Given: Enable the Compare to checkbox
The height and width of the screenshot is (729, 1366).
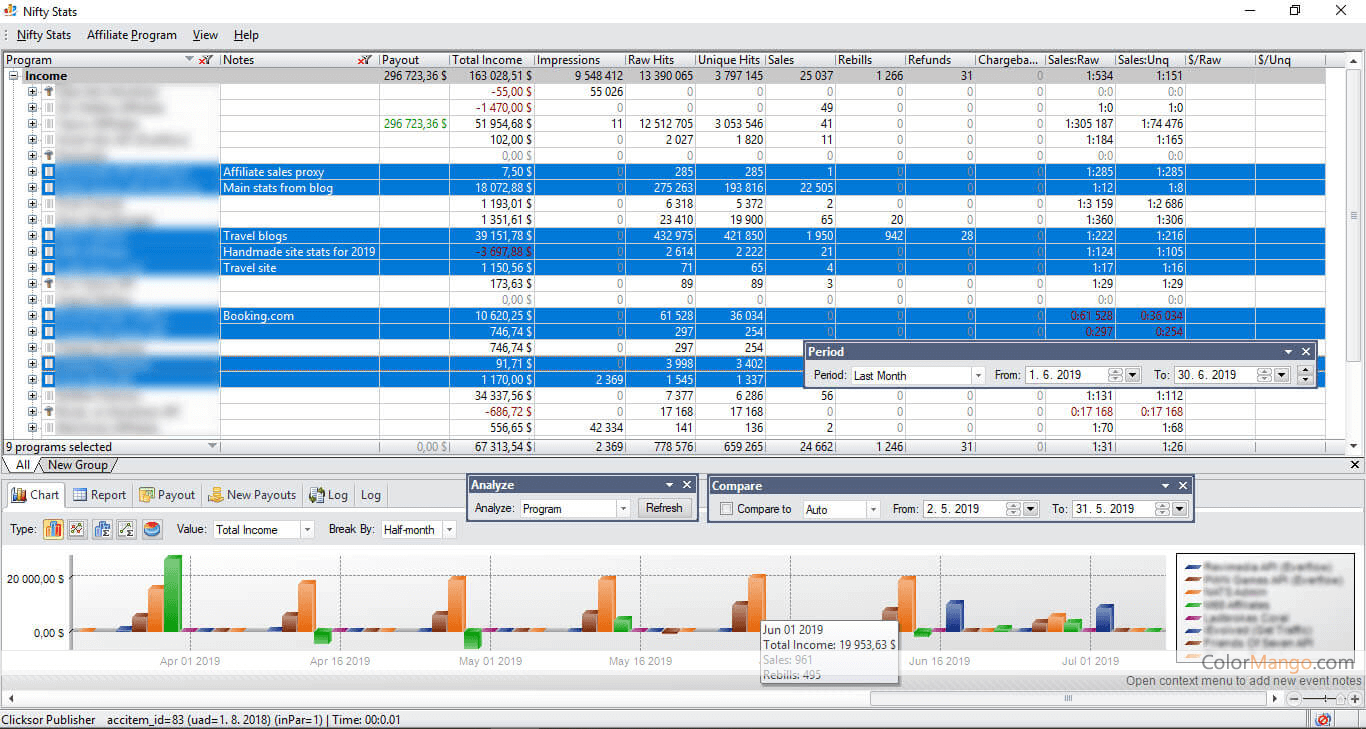Looking at the screenshot, I should pos(727,509).
